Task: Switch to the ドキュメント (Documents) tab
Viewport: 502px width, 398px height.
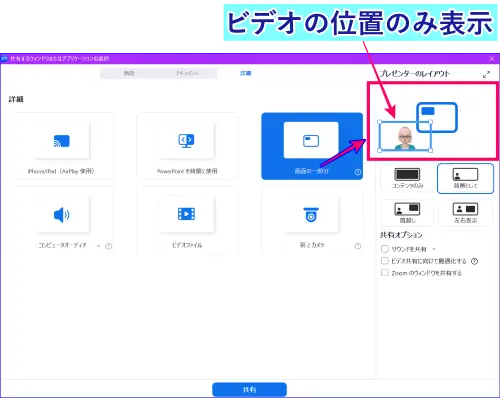Action: (188, 73)
